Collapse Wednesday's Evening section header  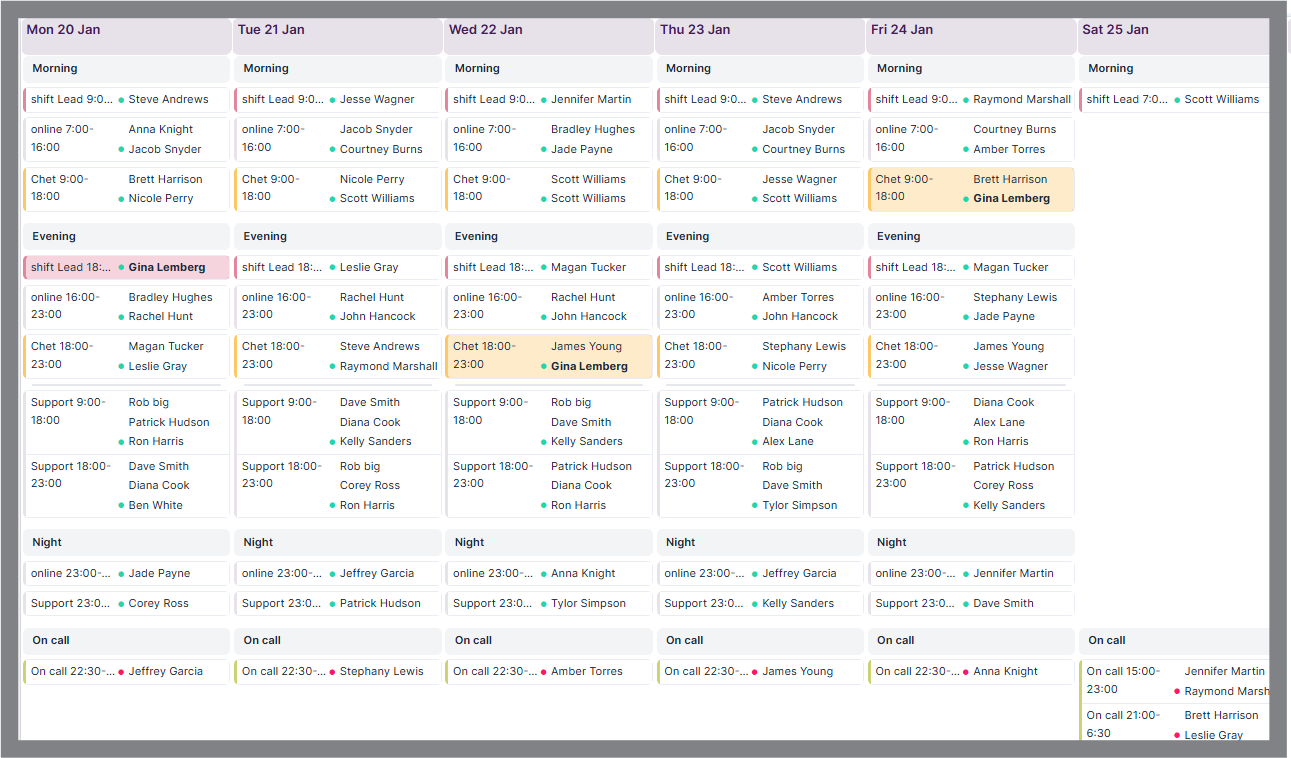[548, 237]
